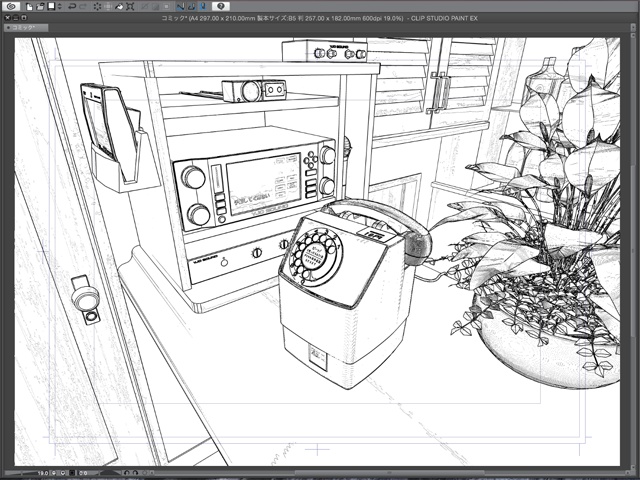This screenshot has width=640, height=480.
Task: Rotate canvas left with status bar icon
Action: pos(126,473)
